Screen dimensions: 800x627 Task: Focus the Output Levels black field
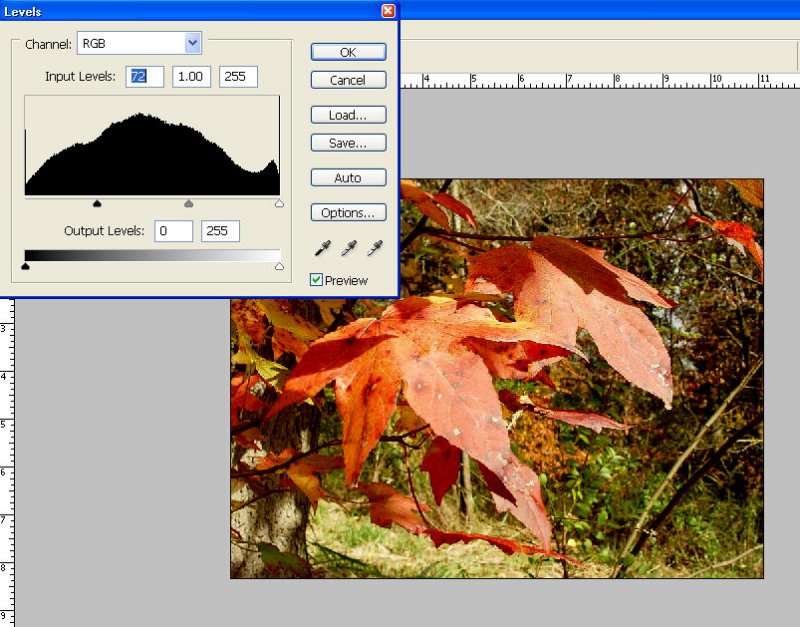(x=173, y=231)
